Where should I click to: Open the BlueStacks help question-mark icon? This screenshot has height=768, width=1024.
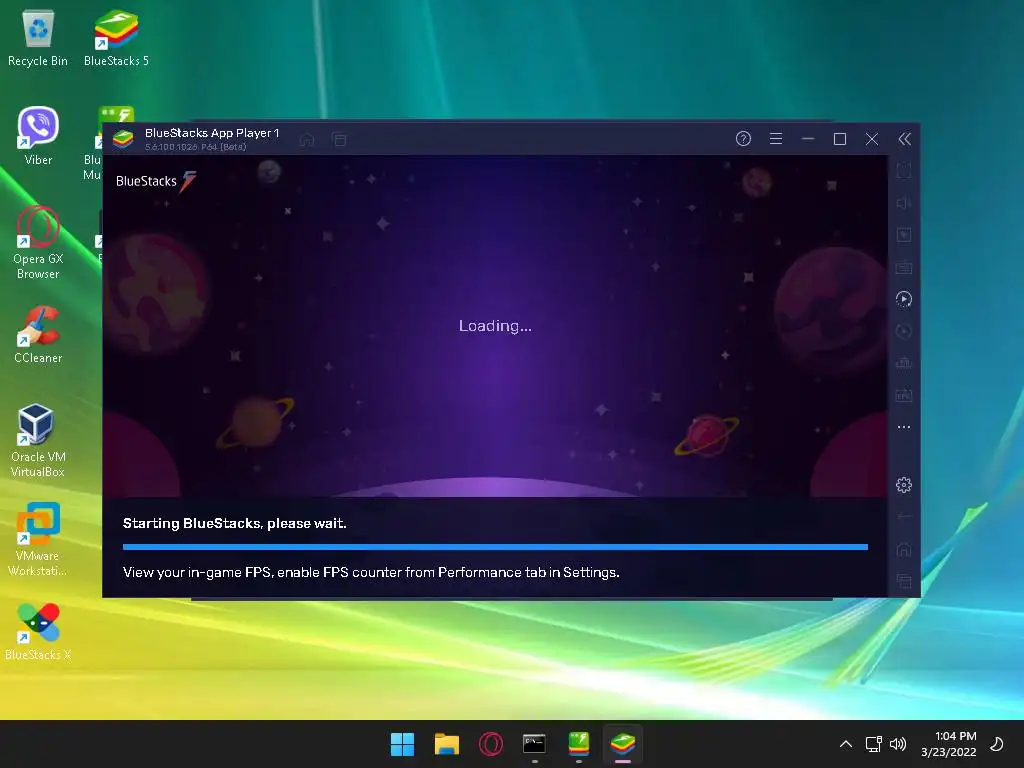tap(743, 138)
